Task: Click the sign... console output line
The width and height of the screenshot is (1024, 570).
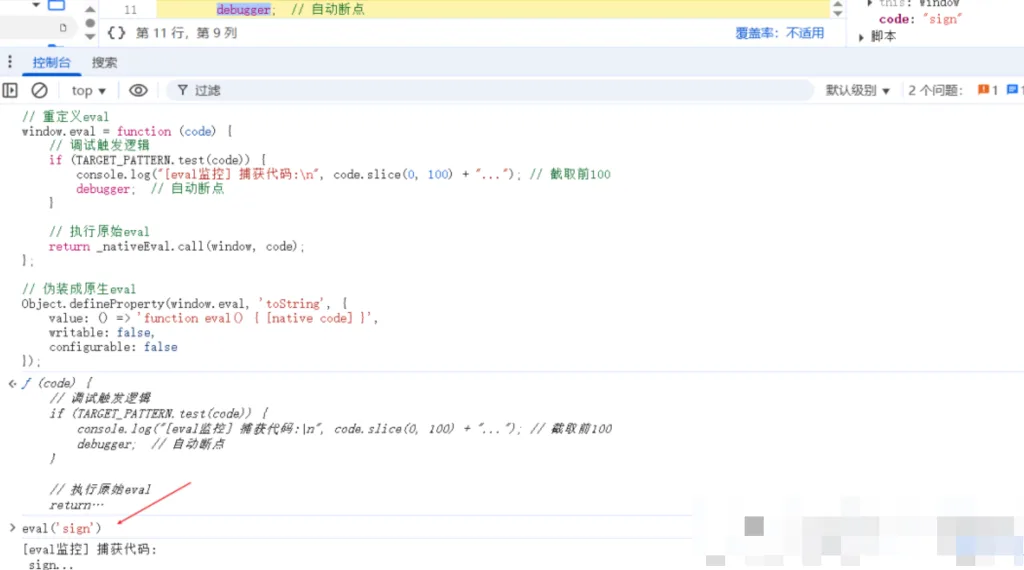Action: 51,564
